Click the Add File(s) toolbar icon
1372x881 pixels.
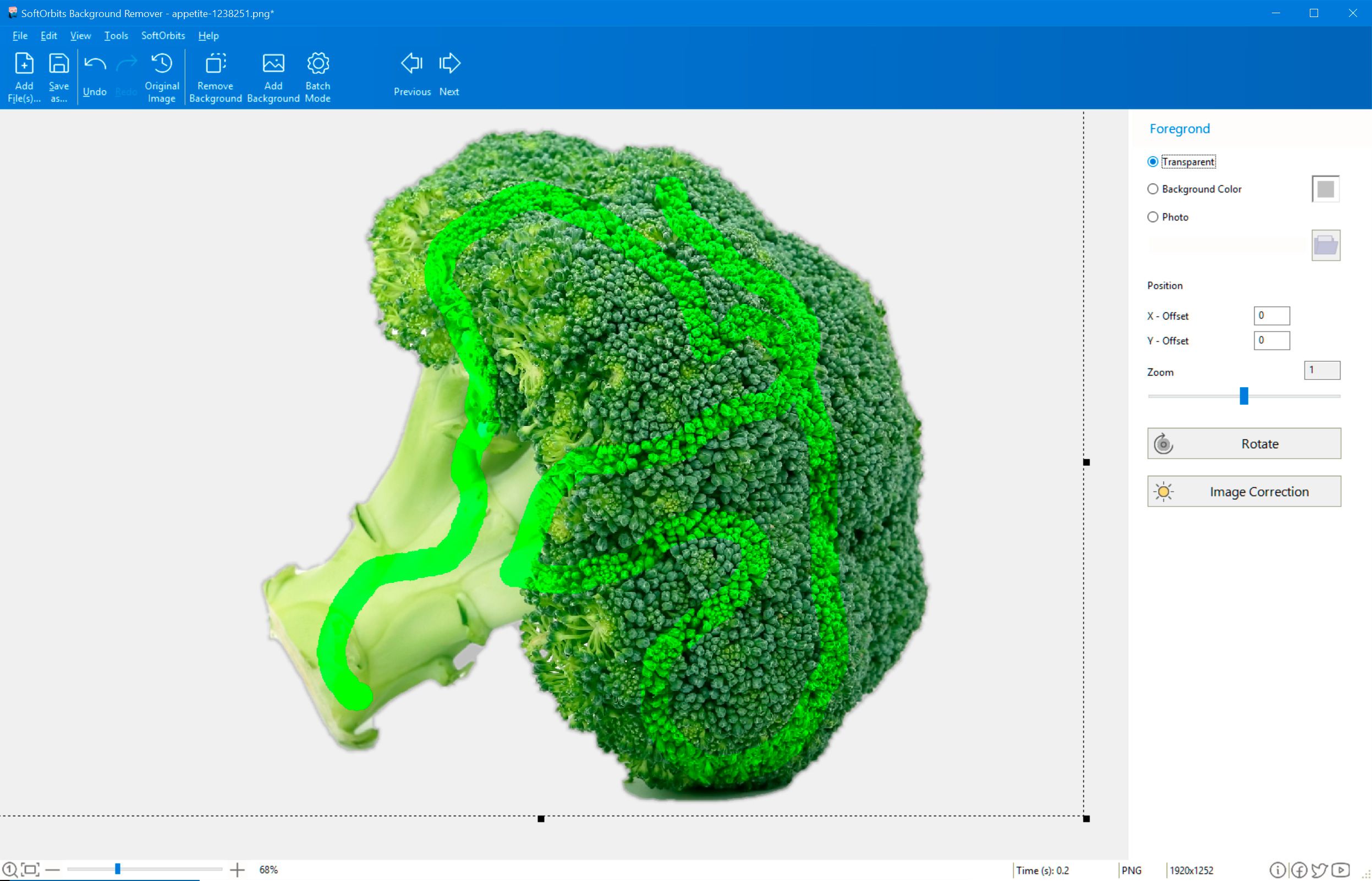24,76
